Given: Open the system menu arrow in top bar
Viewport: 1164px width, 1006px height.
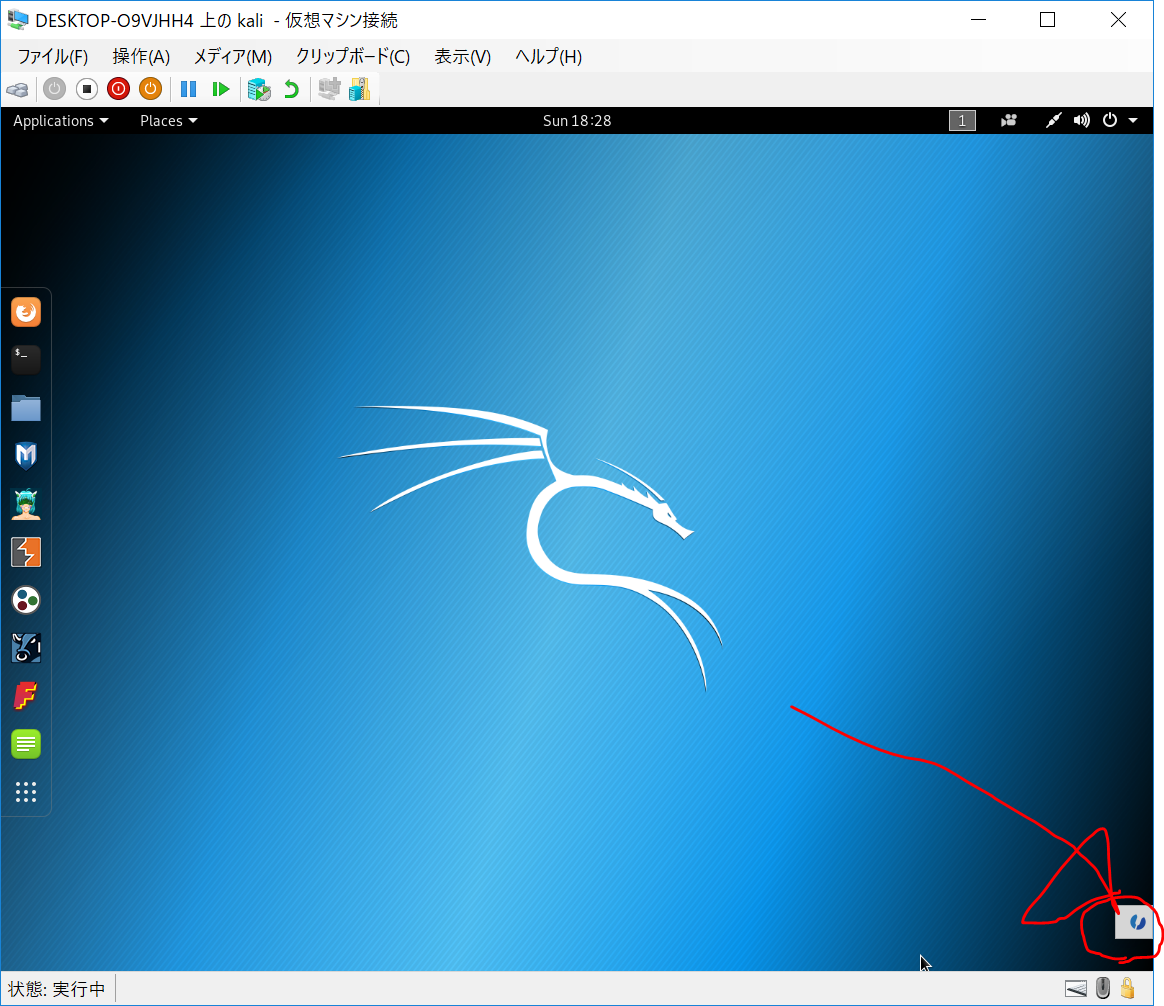Looking at the screenshot, I should (x=1133, y=121).
